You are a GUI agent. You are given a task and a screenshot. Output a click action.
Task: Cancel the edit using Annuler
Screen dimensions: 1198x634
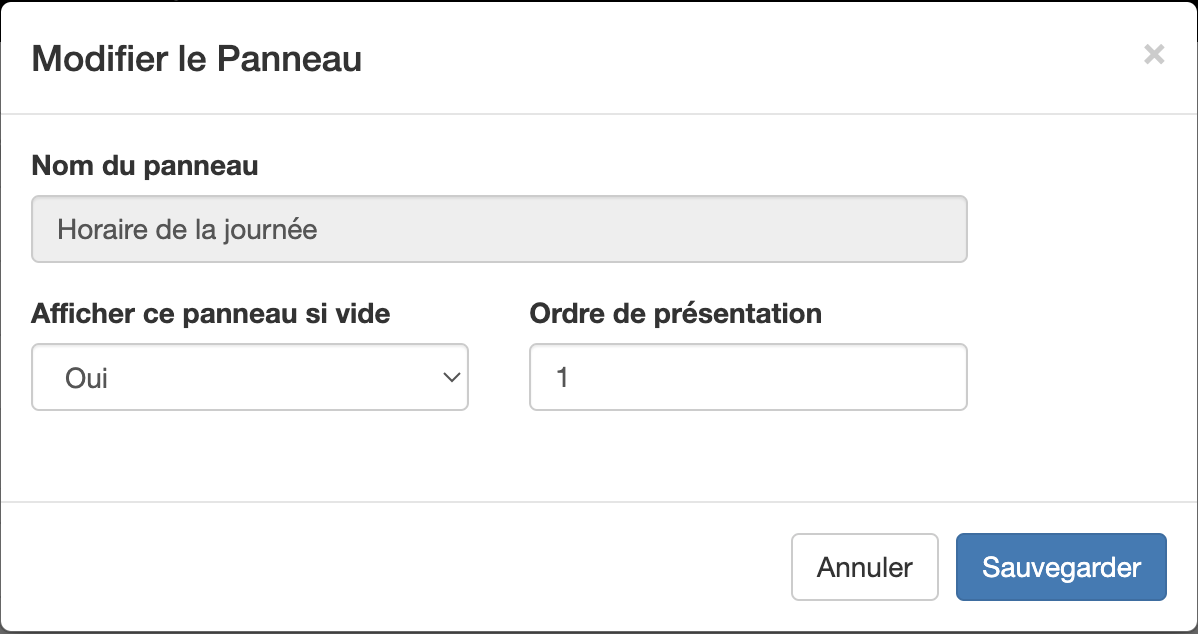864,567
